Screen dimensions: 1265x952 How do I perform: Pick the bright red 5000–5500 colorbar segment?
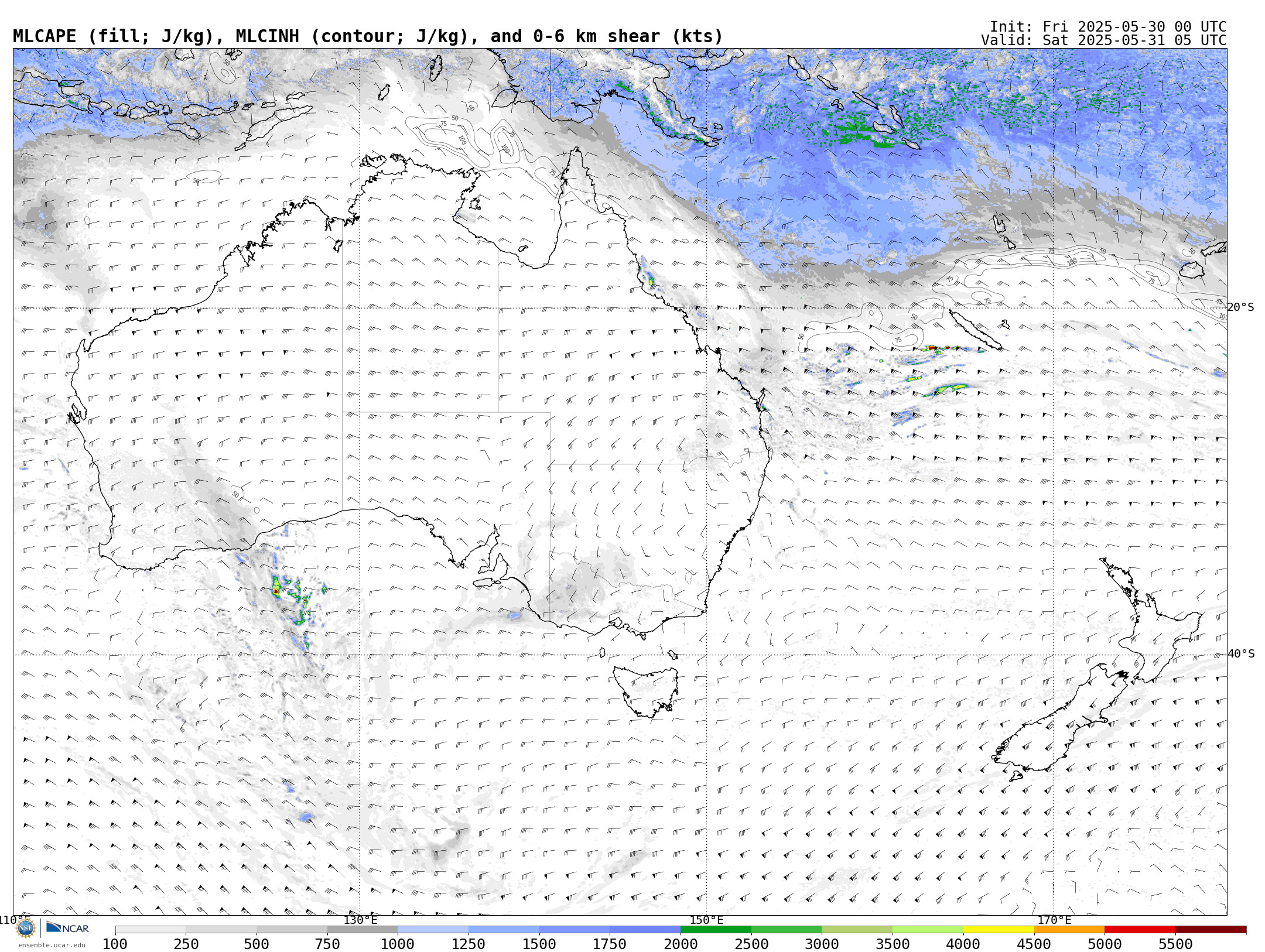click(x=1140, y=930)
